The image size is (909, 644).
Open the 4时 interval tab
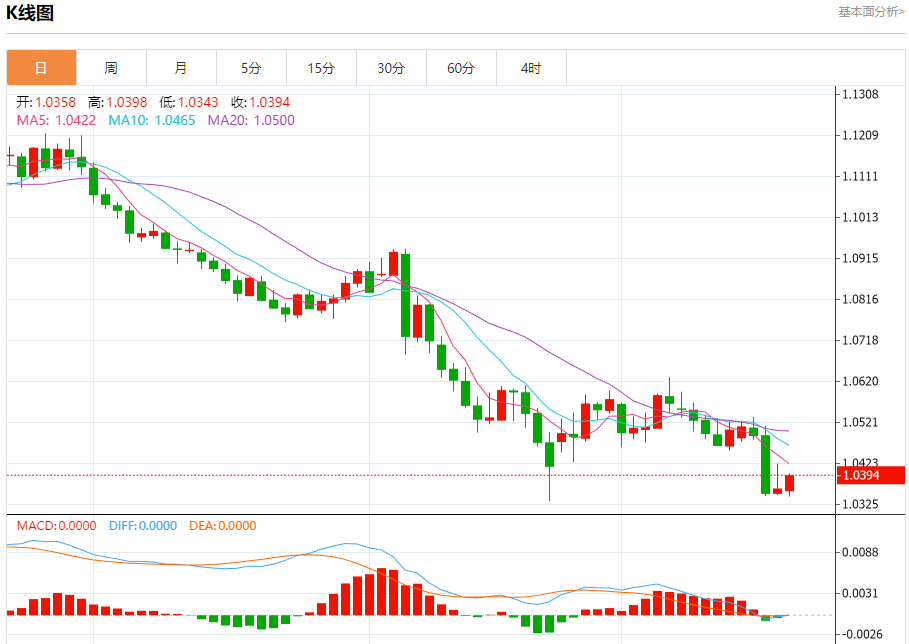coord(531,68)
